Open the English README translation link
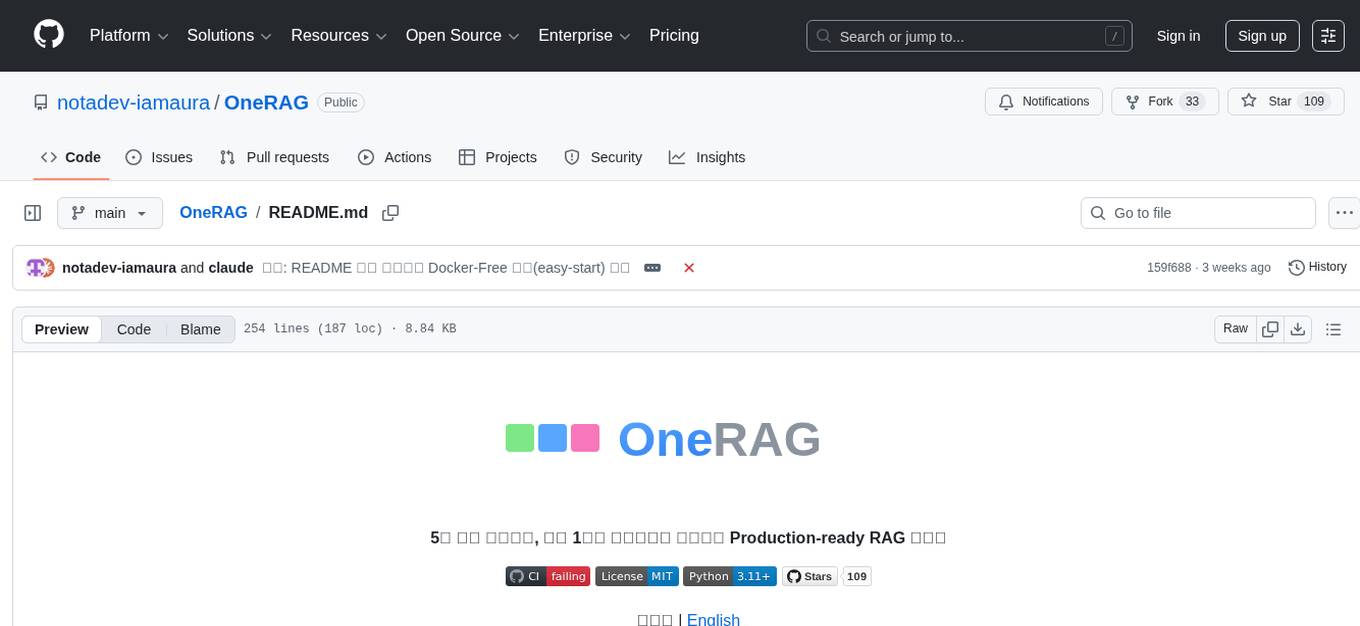The height and width of the screenshot is (626, 1360). [x=713, y=619]
